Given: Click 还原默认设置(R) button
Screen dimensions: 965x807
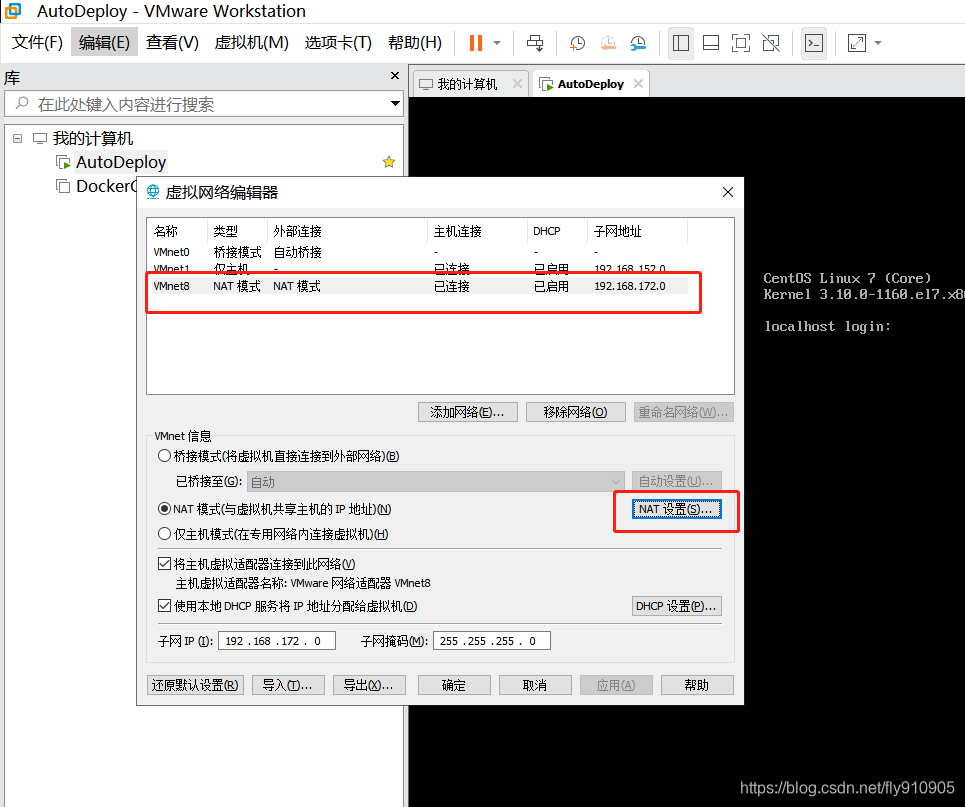Looking at the screenshot, I should point(195,685).
